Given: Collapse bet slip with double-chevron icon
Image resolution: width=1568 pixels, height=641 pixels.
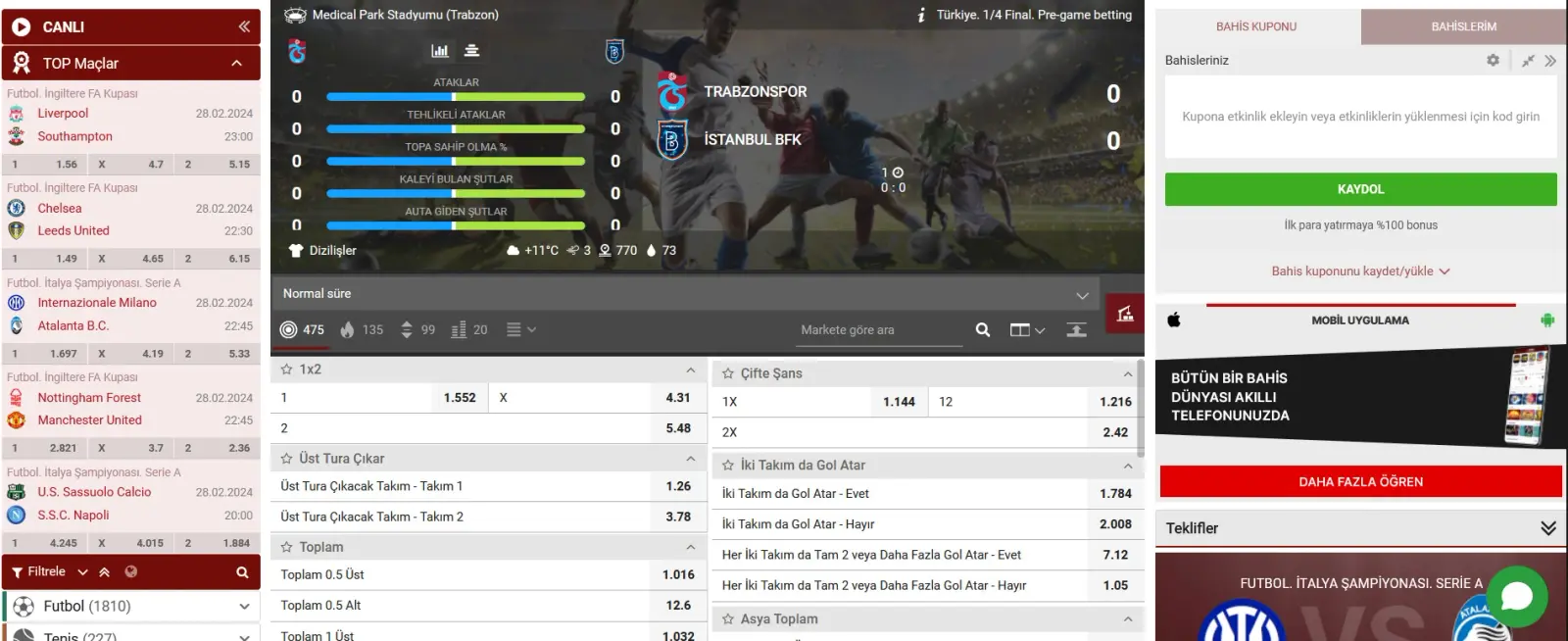Looking at the screenshot, I should pyautogui.click(x=1550, y=60).
